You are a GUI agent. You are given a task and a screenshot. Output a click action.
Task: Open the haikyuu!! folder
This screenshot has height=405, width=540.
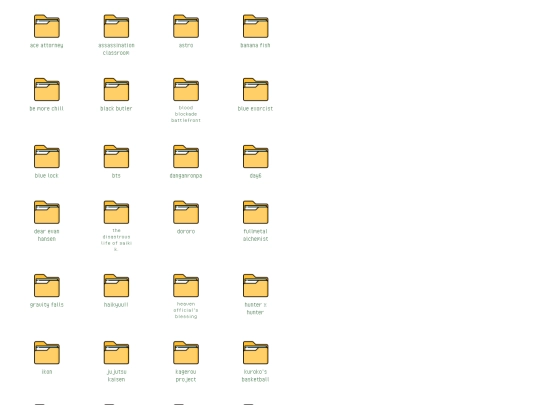[116, 286]
